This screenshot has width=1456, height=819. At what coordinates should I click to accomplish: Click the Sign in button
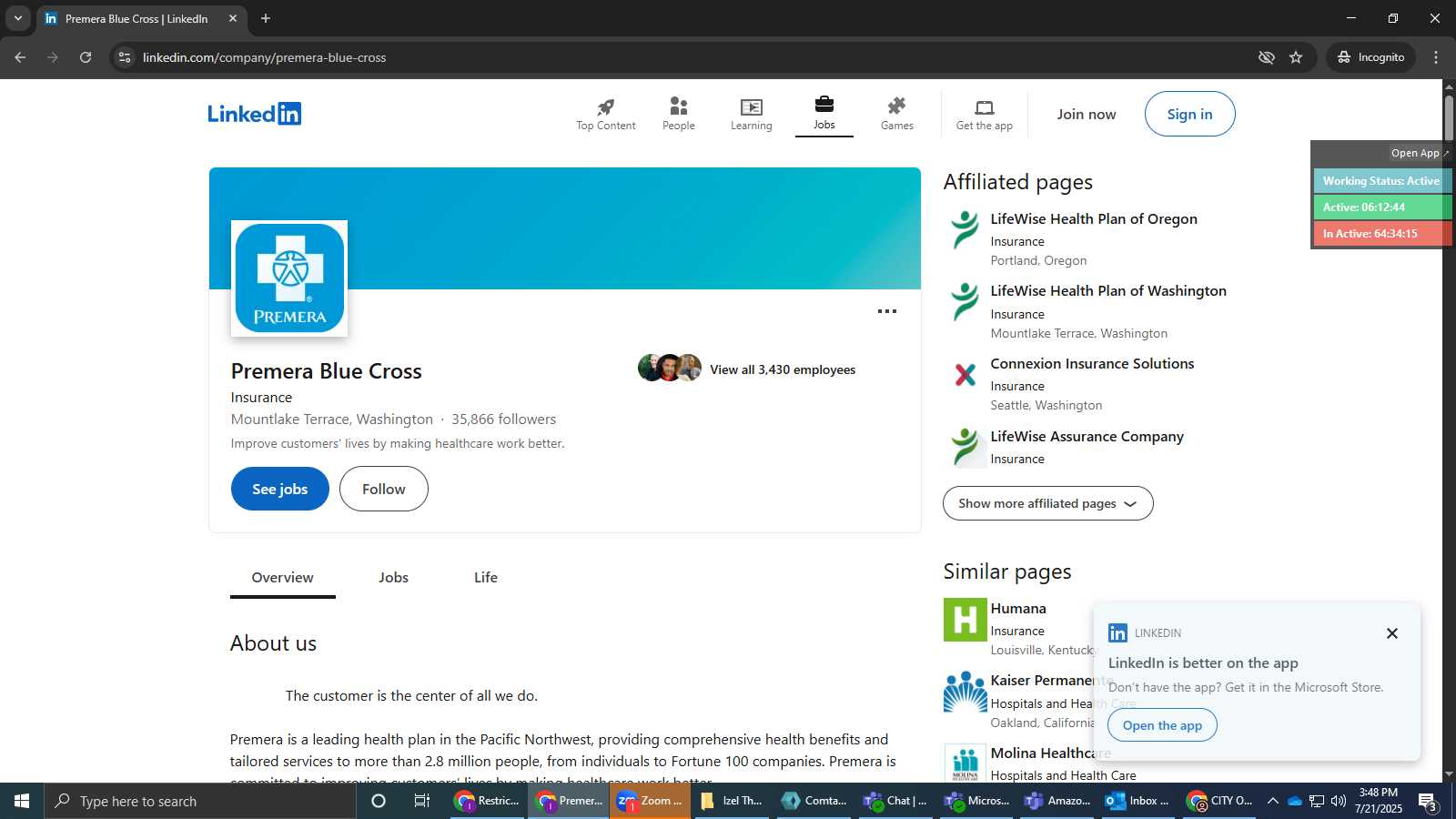(x=1189, y=114)
